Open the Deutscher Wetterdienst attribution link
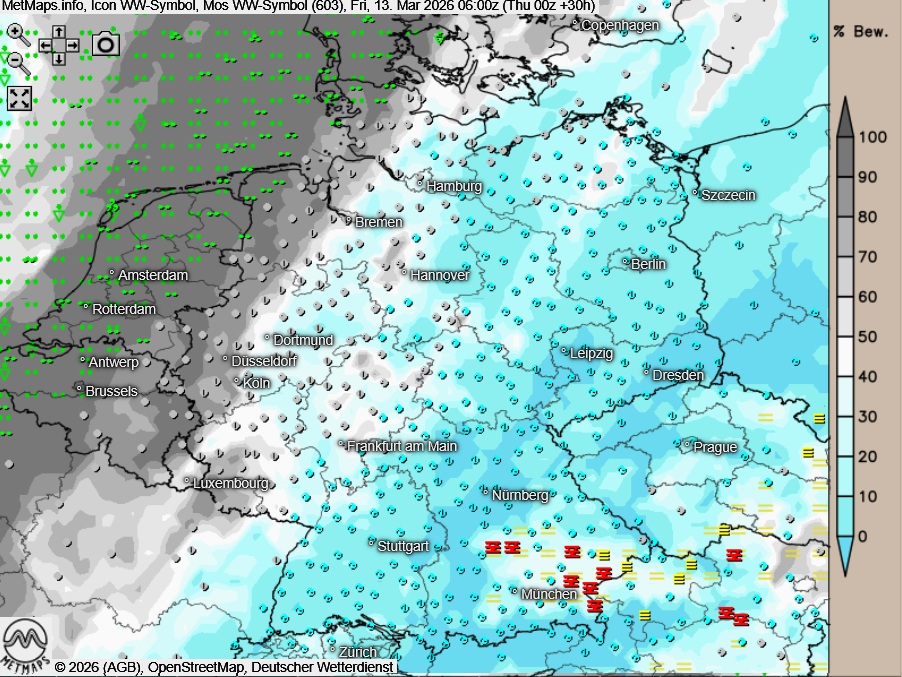This screenshot has height=677, width=902. coord(323,667)
